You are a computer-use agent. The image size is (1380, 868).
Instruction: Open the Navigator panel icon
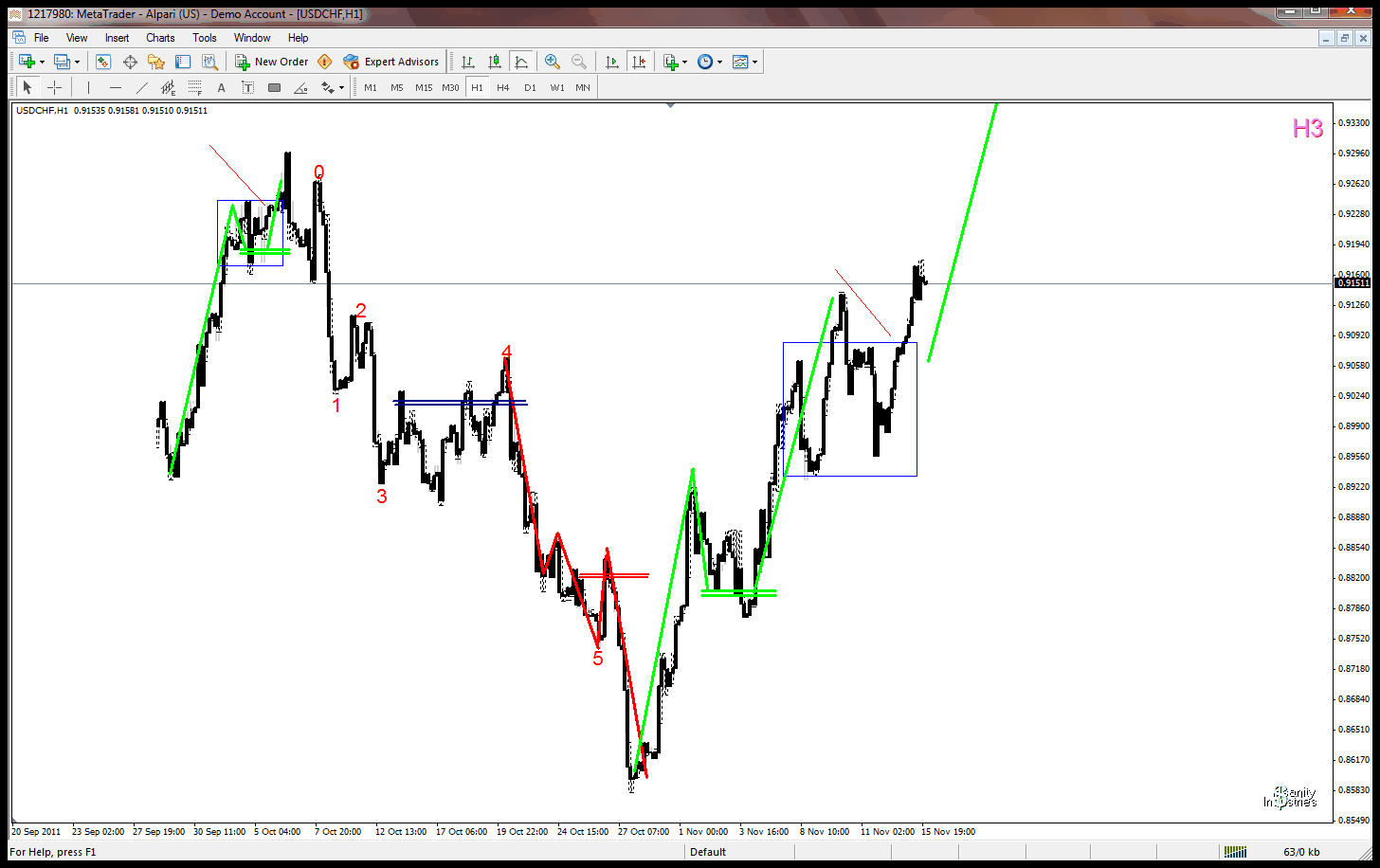point(156,62)
